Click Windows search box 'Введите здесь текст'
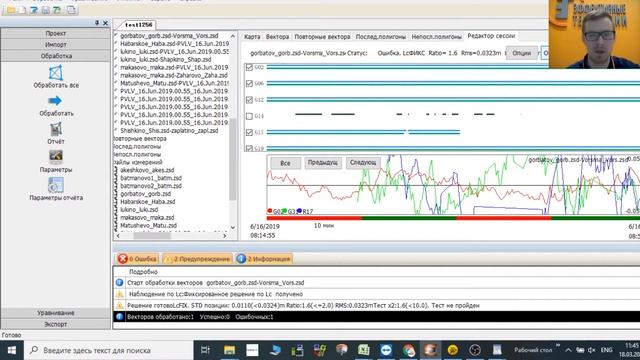This screenshot has height=360, width=640. tap(108, 350)
